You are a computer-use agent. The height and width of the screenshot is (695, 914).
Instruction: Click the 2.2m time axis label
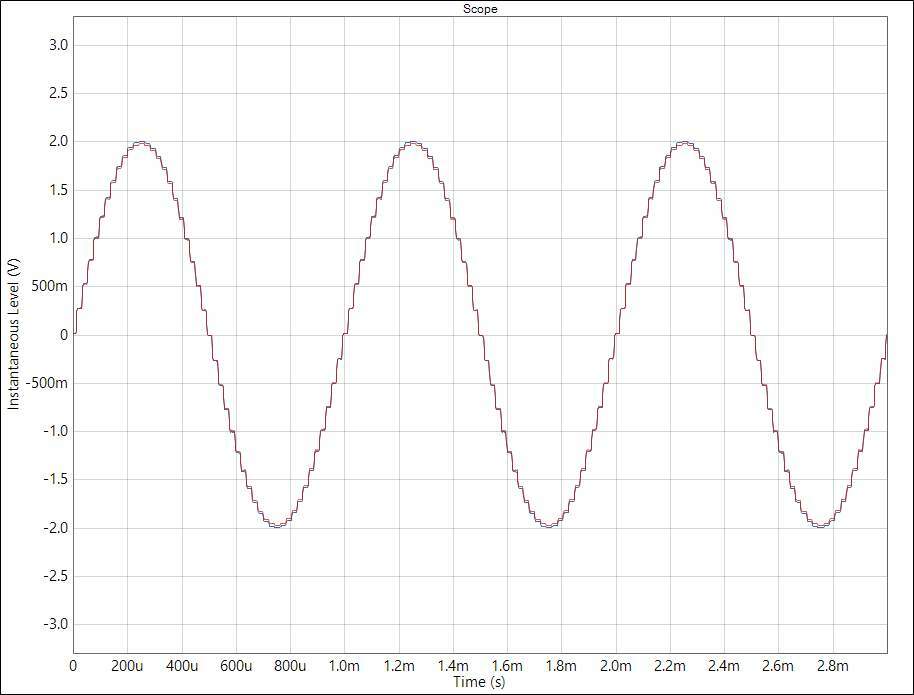[670, 666]
